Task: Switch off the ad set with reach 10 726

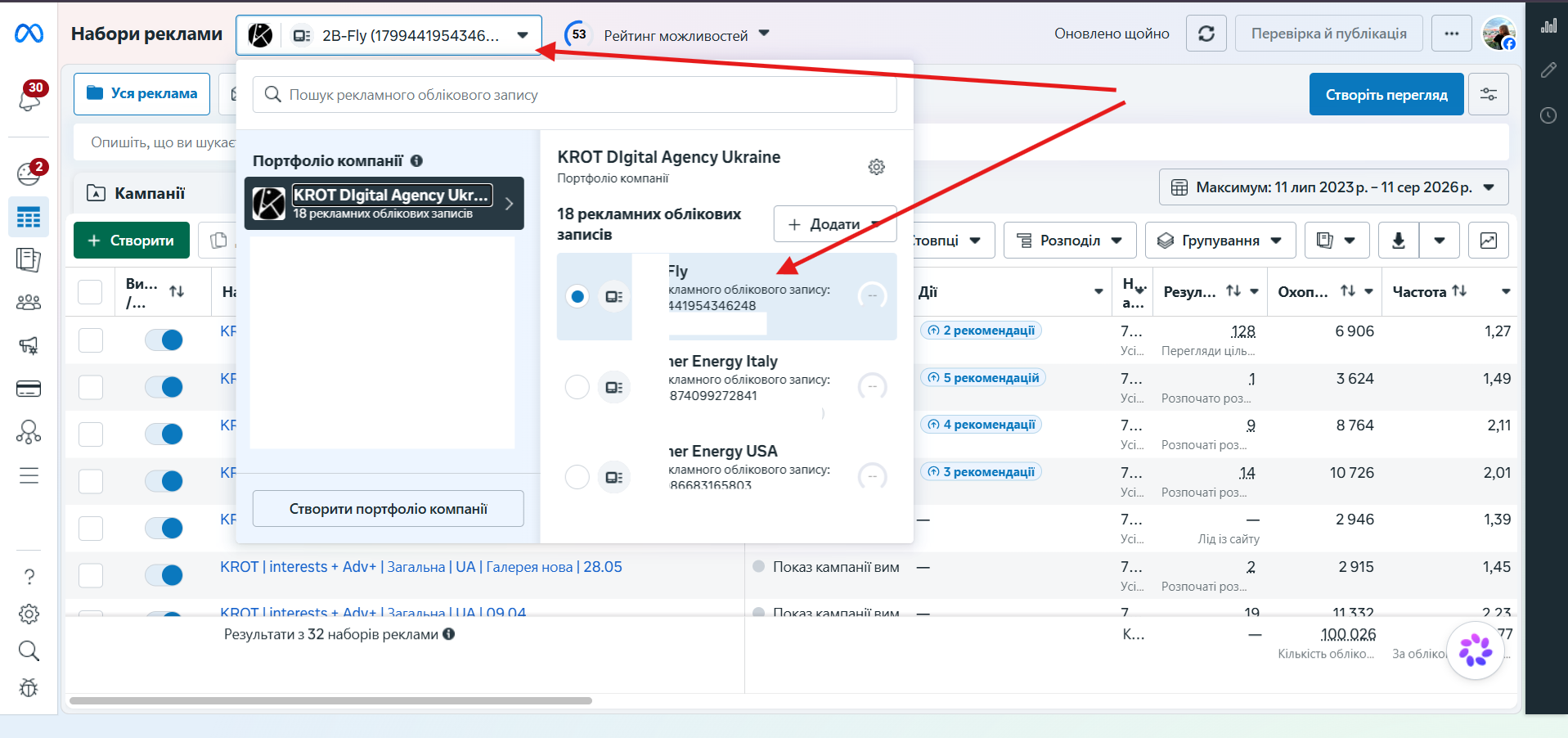Action: pos(164,481)
